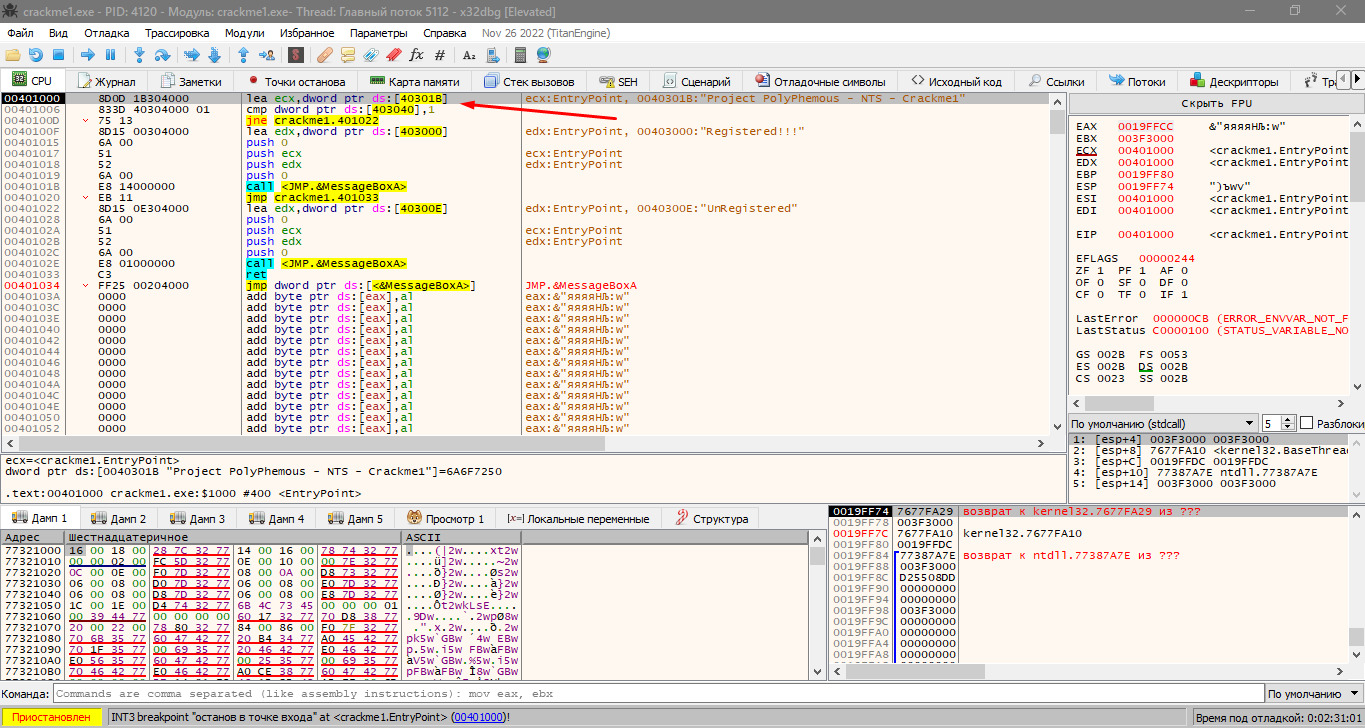Open the calling convention stdcall dropdown
The height and width of the screenshot is (728, 1365).
coord(1162,423)
